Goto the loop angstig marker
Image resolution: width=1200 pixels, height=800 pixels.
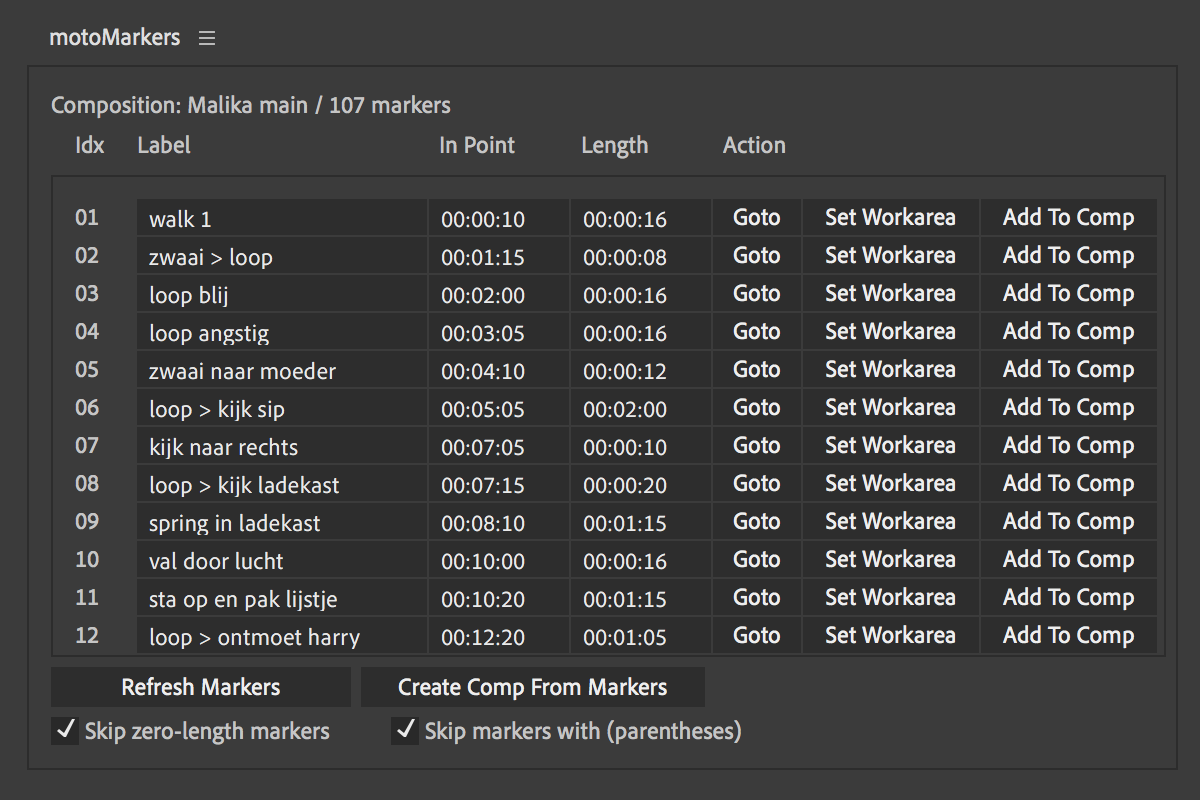757,332
